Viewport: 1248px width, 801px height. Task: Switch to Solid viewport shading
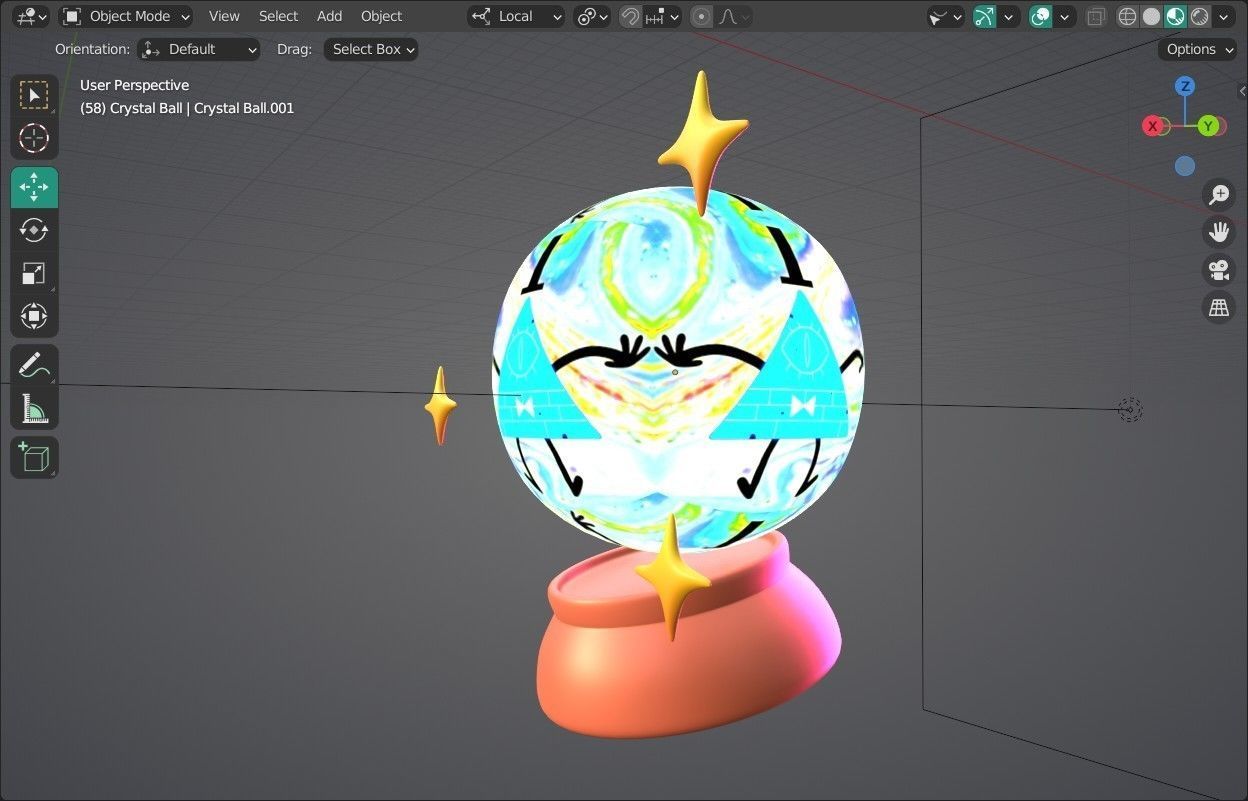pyautogui.click(x=1151, y=16)
